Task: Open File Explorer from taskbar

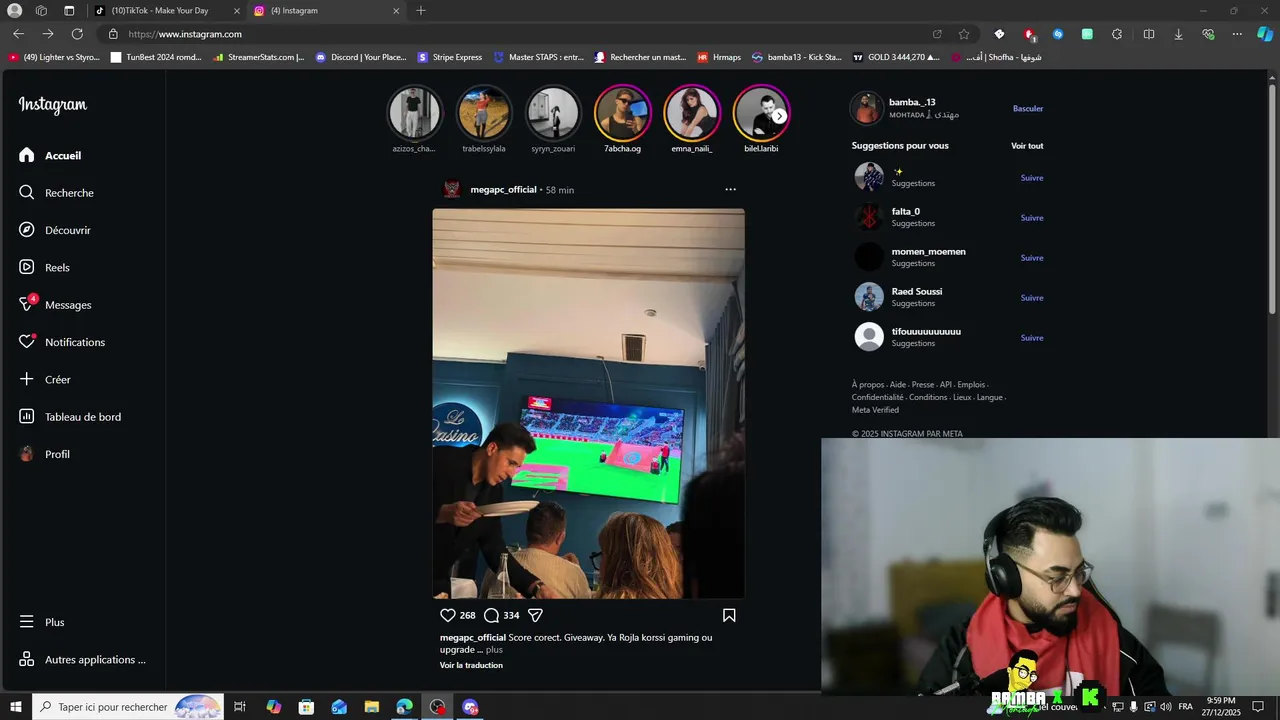Action: click(372, 707)
